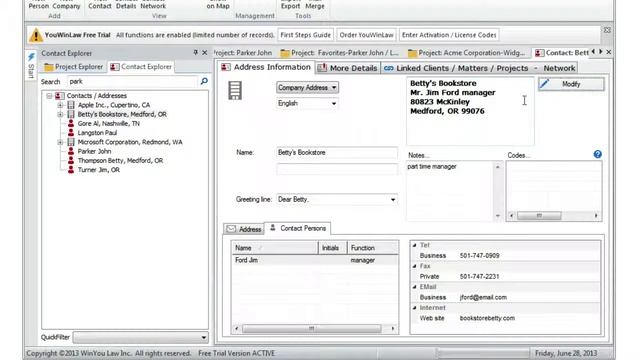Click the First Steps Guide button
The height and width of the screenshot is (360, 640).
(x=306, y=35)
